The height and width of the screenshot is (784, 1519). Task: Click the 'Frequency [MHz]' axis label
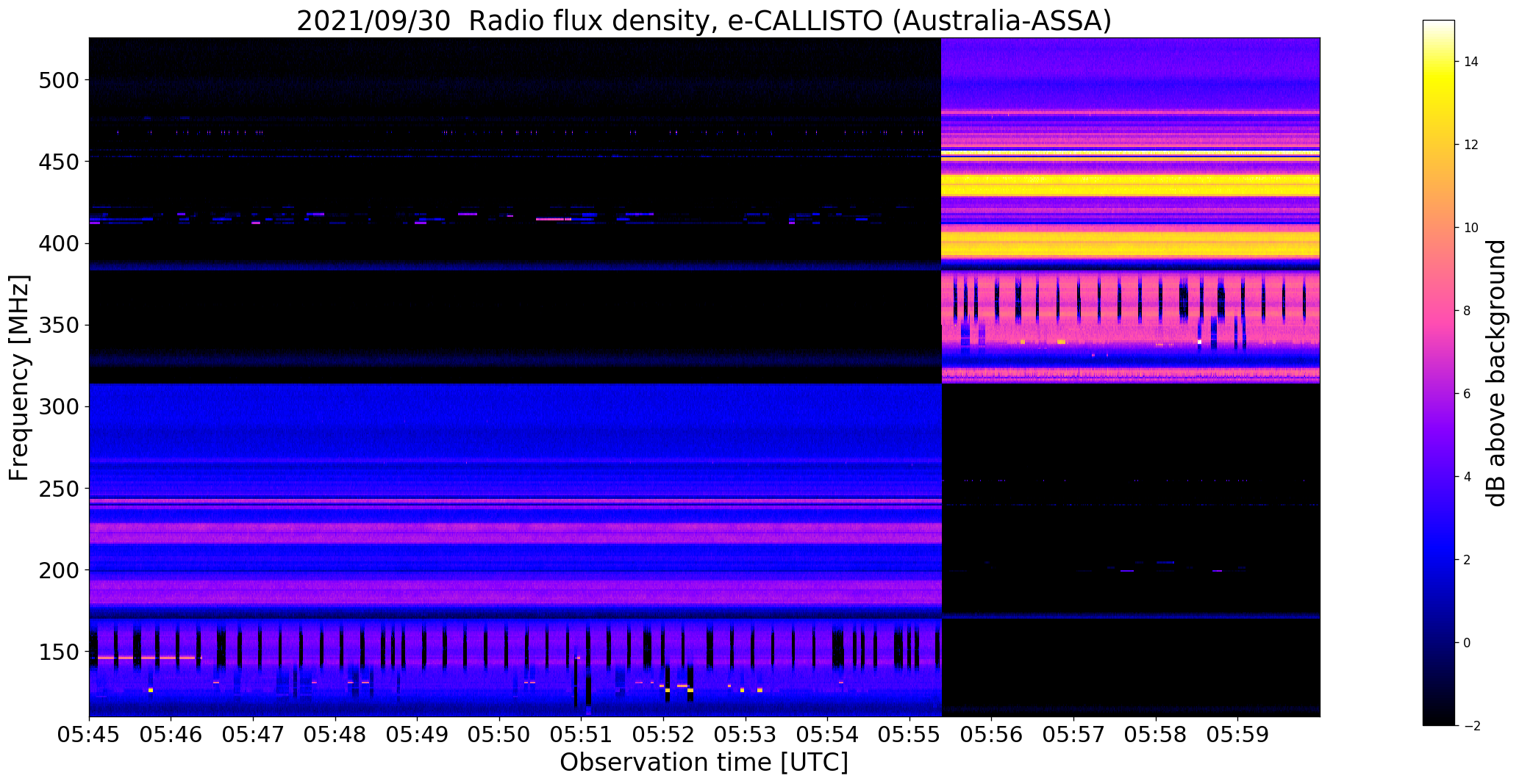20,378
